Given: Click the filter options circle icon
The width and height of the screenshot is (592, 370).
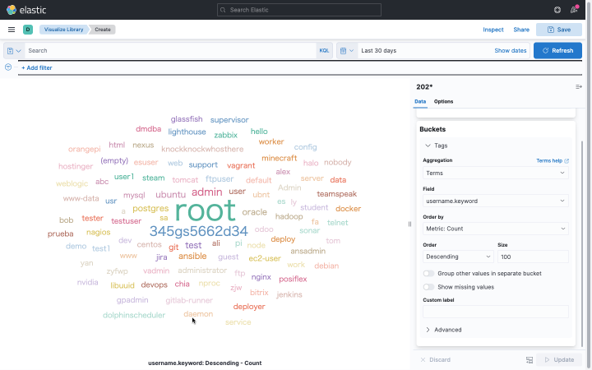Looking at the screenshot, I should [8, 67].
